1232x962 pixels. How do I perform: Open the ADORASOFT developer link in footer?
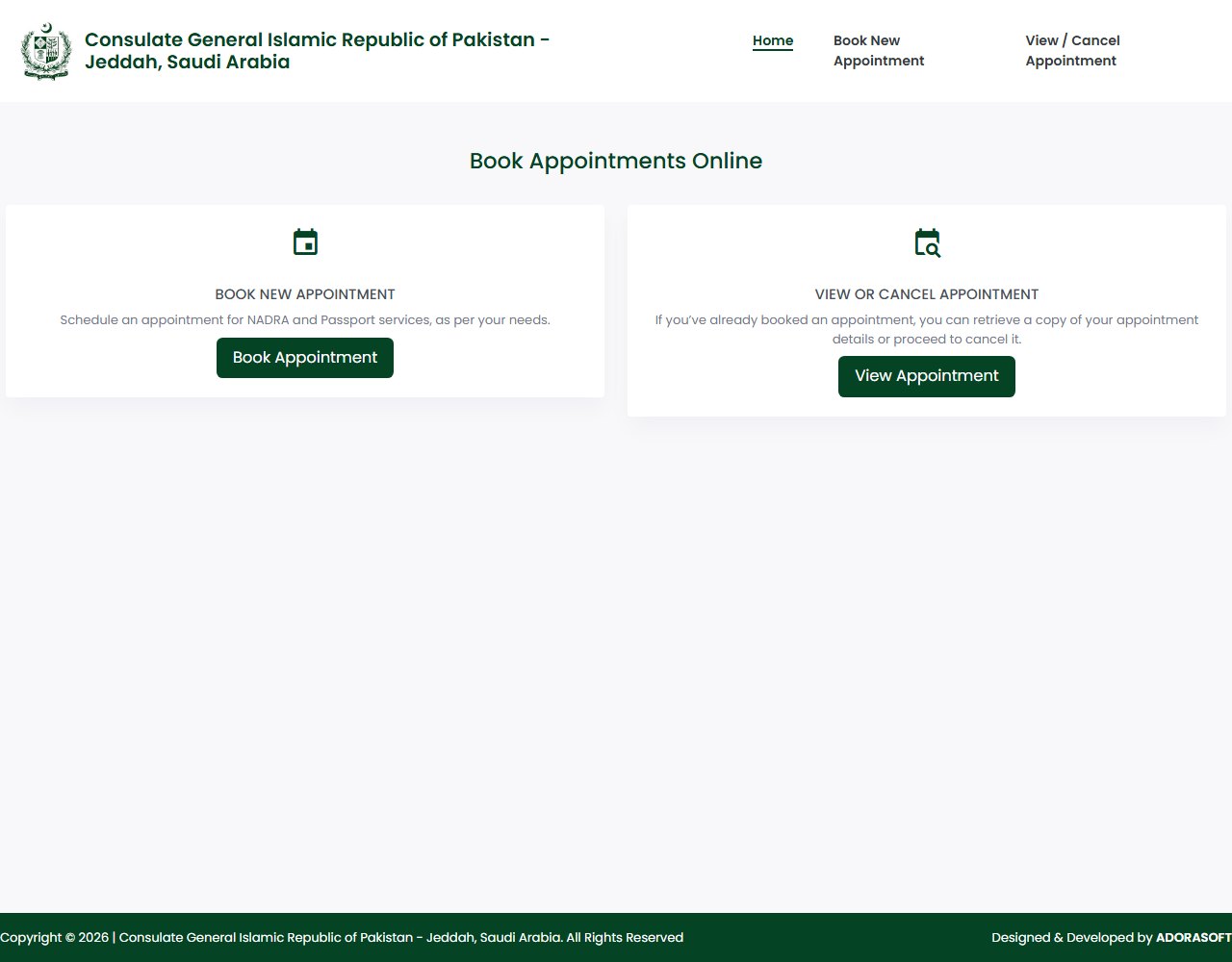pyautogui.click(x=1193, y=938)
